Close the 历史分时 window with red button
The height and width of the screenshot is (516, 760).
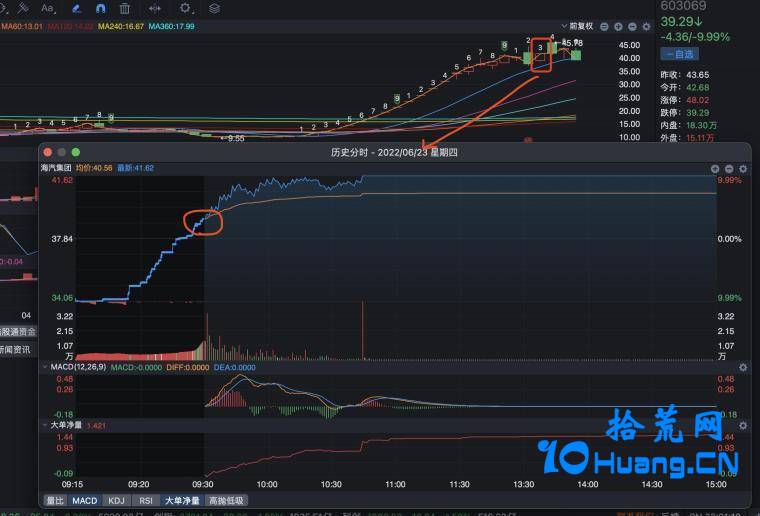tap(48, 152)
